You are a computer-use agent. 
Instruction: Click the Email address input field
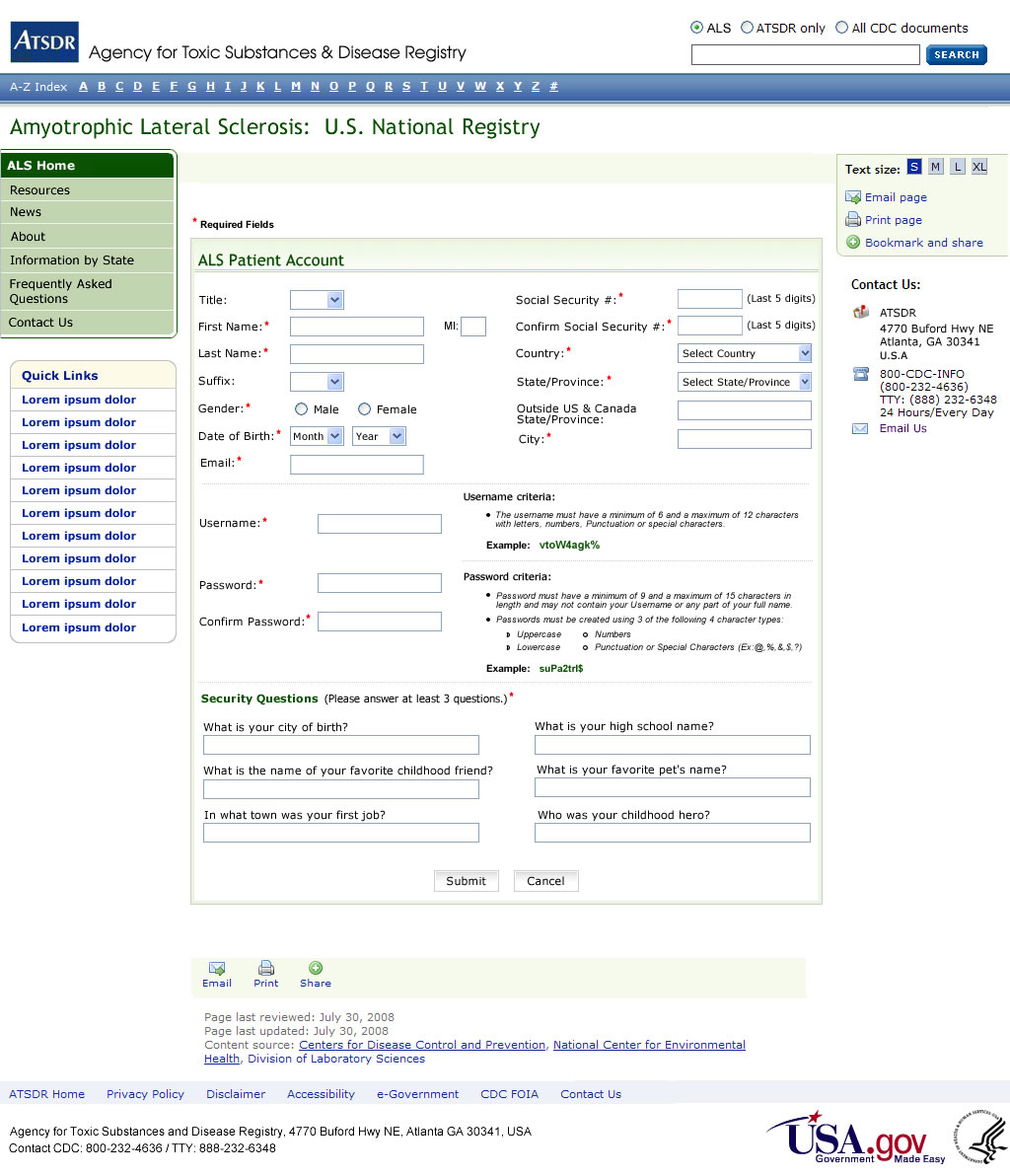click(357, 465)
